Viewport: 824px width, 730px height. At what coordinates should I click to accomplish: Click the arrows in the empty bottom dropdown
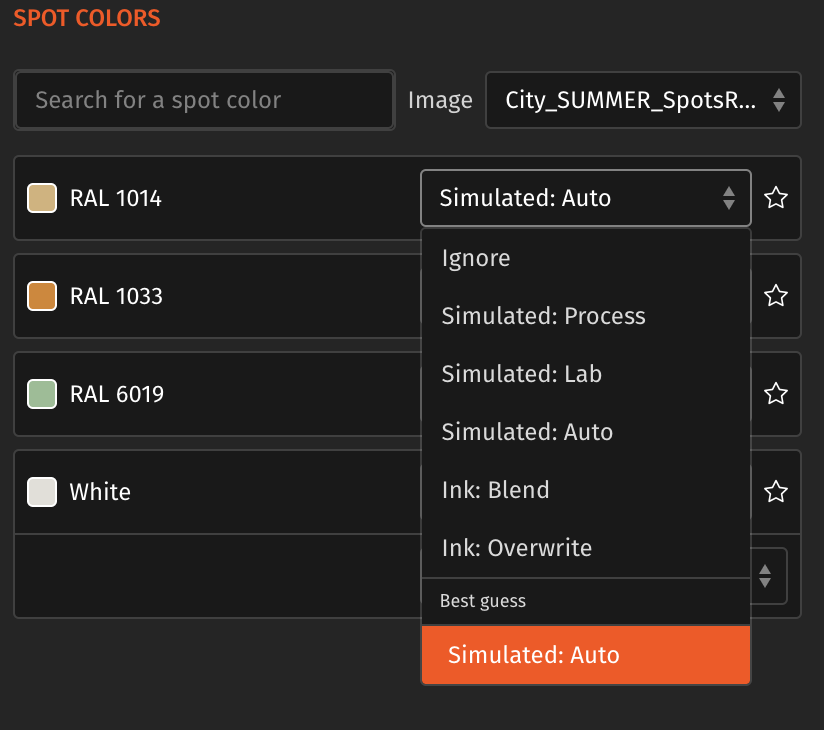click(x=766, y=576)
